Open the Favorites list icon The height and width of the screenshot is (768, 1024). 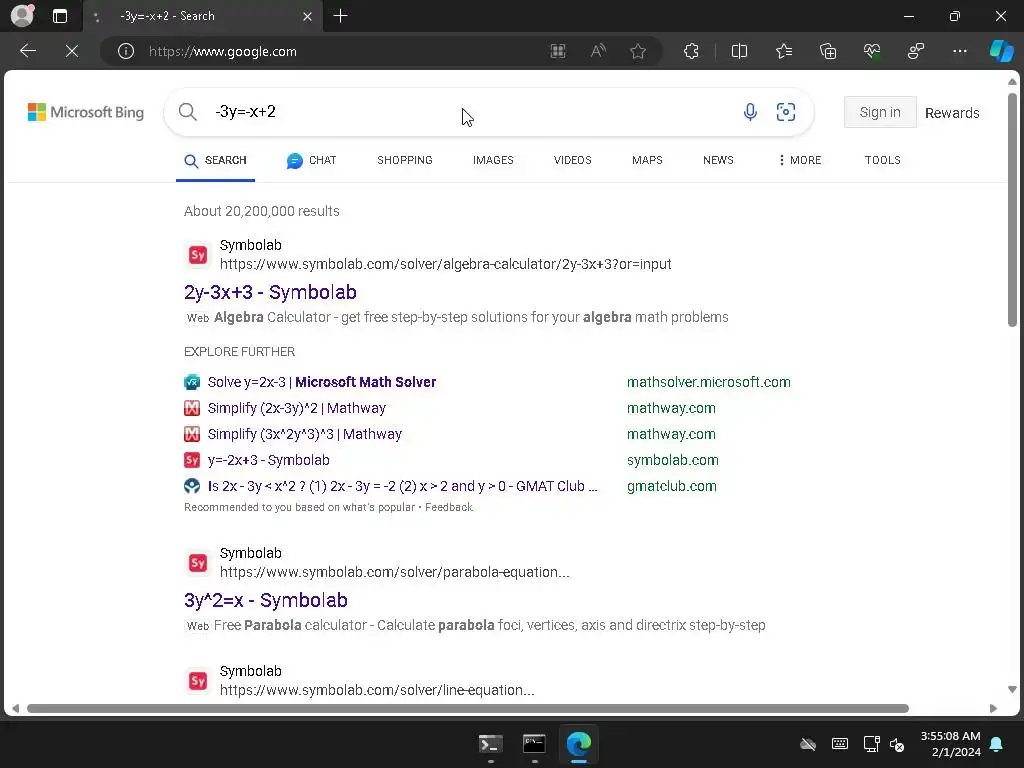pos(784,51)
